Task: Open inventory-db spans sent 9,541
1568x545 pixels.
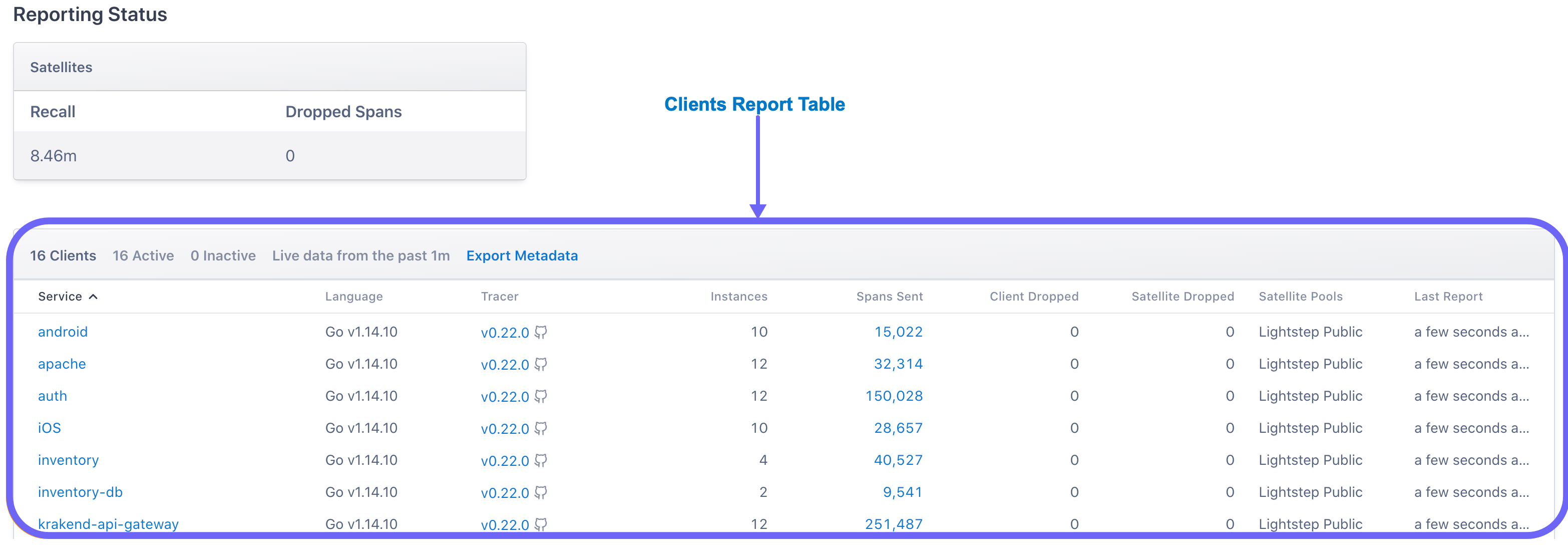Action: pos(902,492)
